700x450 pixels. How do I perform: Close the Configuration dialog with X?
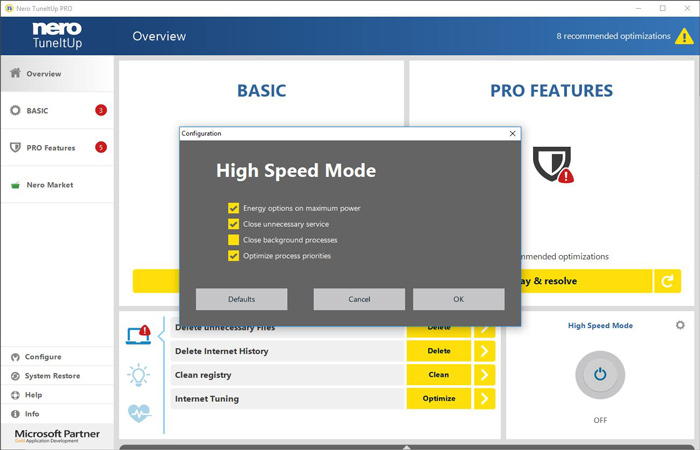pos(512,133)
